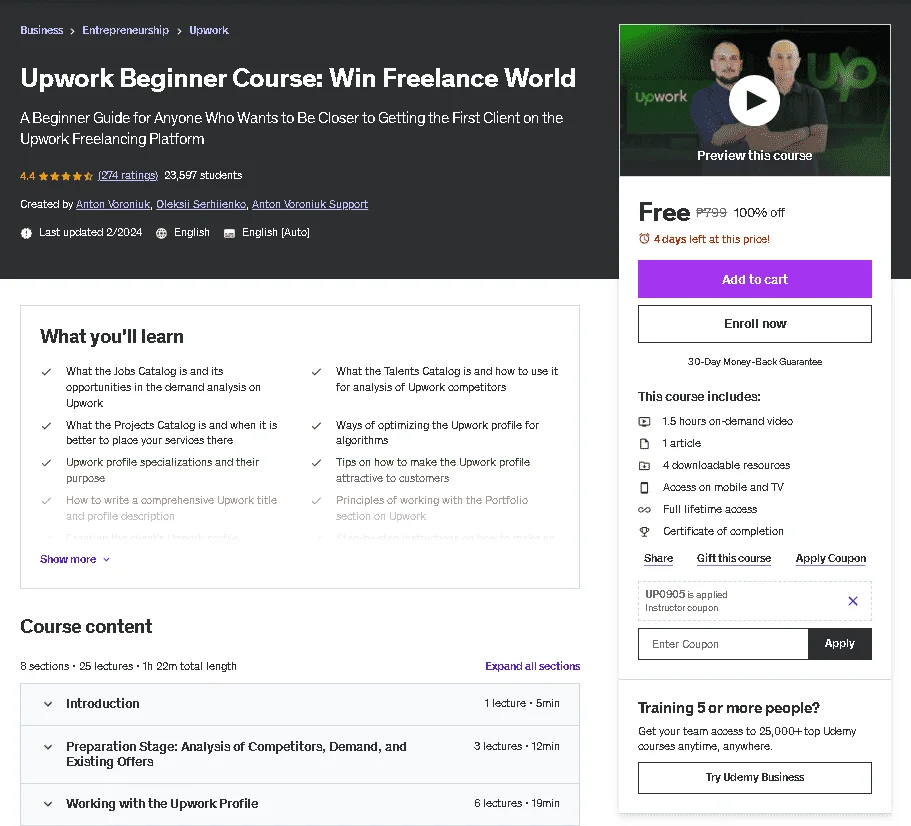The height and width of the screenshot is (826, 911).
Task: Expand all course sections
Action: point(532,666)
